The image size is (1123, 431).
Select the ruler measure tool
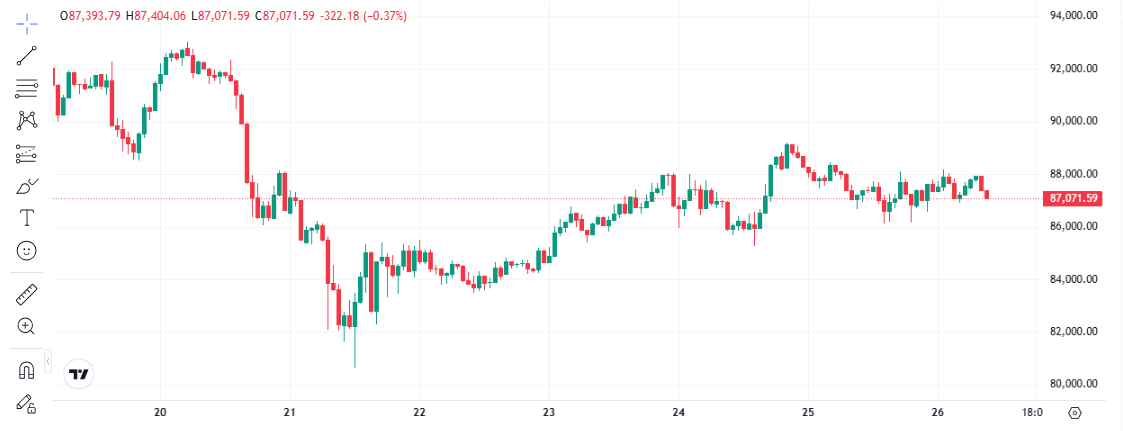pos(27,294)
